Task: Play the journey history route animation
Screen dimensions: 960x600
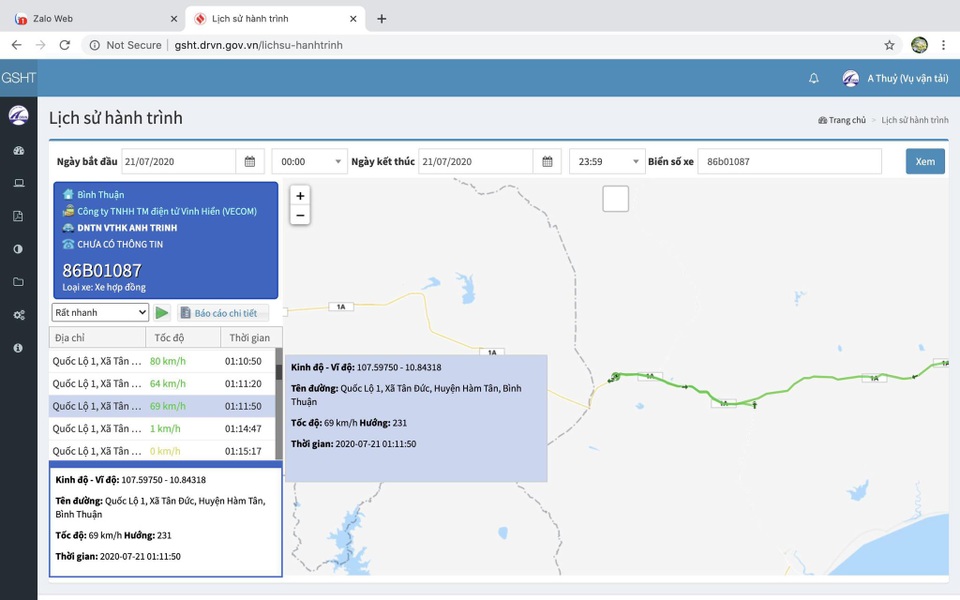Action: [x=162, y=313]
